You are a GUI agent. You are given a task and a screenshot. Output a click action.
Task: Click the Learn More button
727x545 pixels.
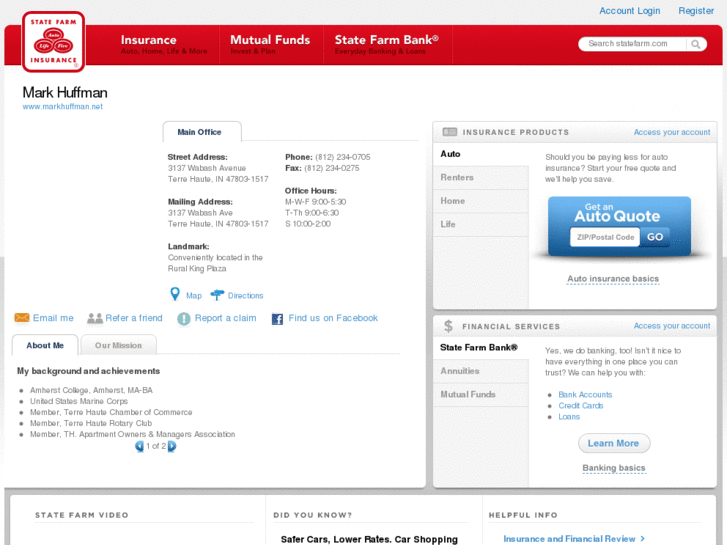(614, 443)
